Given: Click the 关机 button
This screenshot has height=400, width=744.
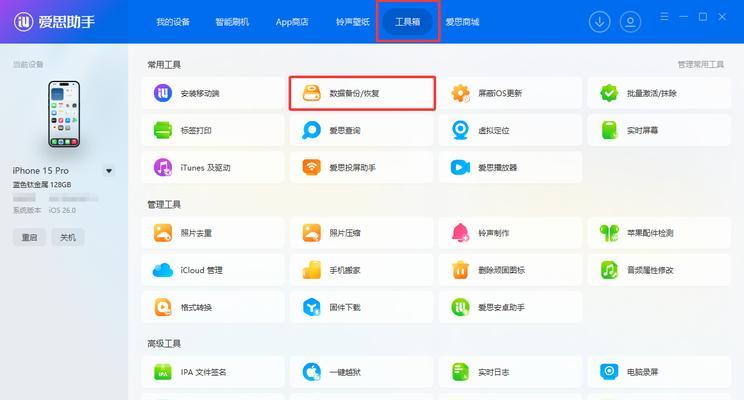Looking at the screenshot, I should tap(68, 237).
